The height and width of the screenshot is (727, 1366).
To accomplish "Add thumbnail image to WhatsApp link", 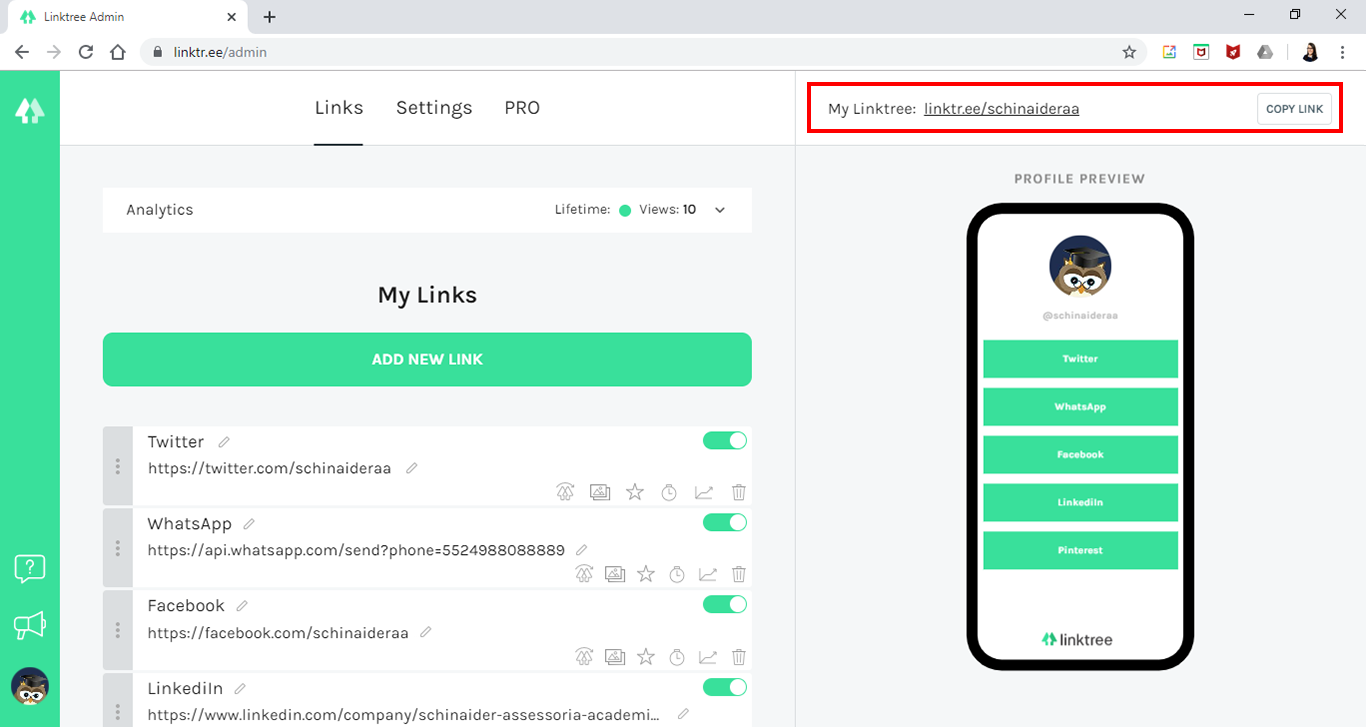I will coord(615,574).
